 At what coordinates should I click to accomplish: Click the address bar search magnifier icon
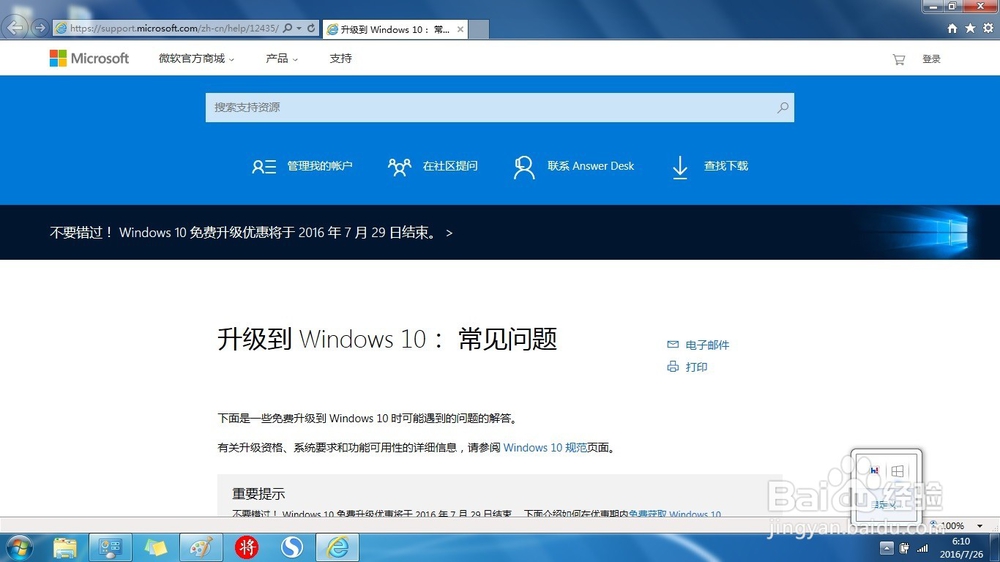pos(288,28)
